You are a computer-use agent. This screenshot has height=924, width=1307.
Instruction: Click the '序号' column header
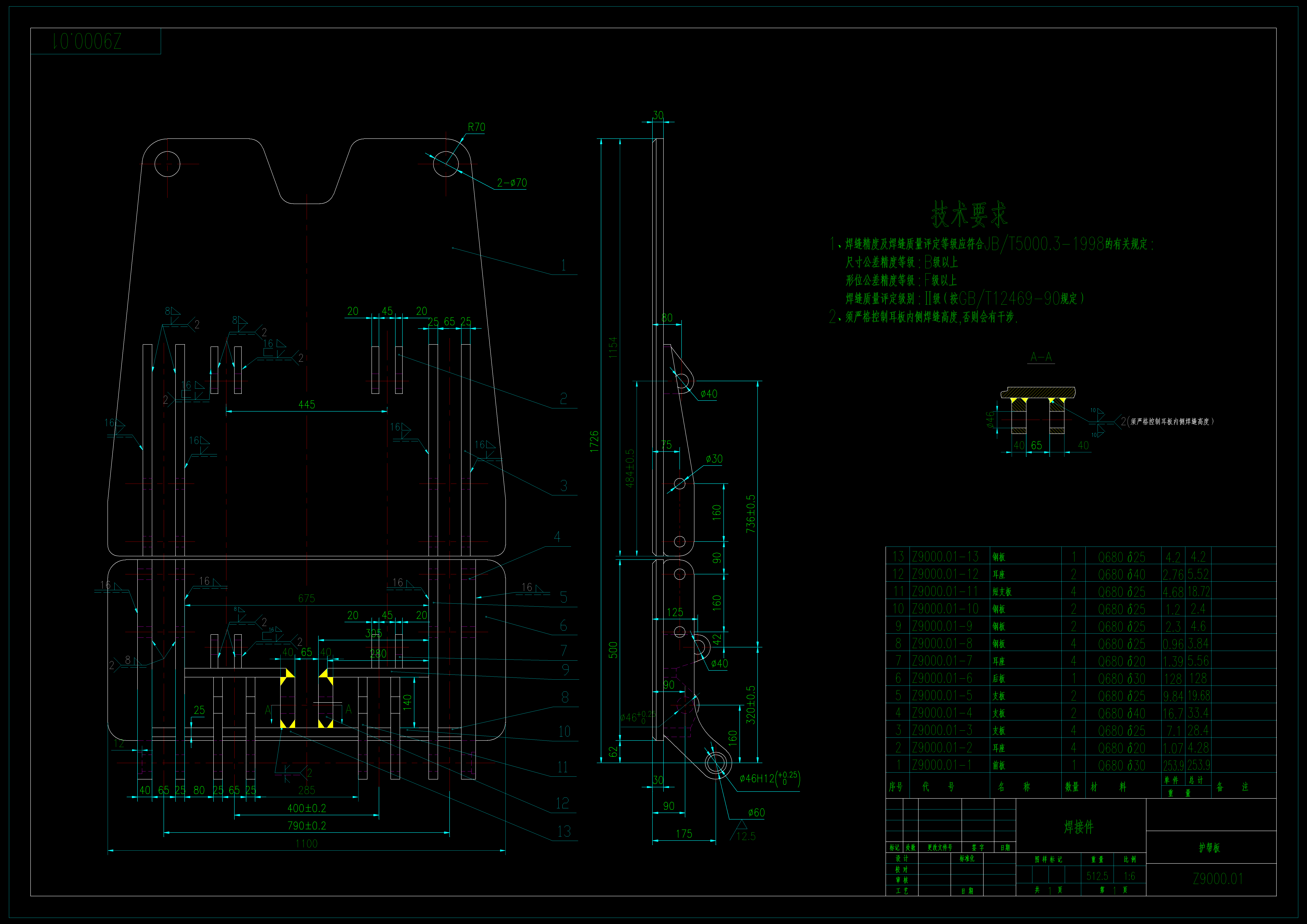point(895,787)
